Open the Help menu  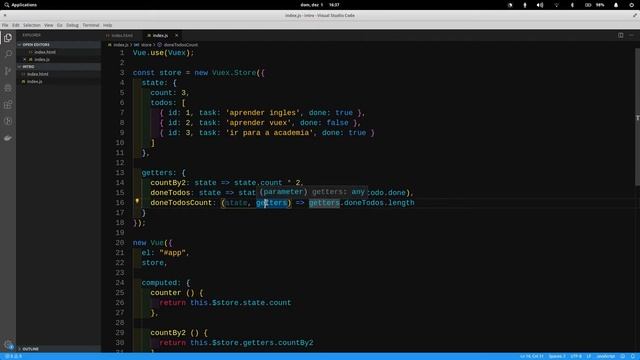pos(107,25)
